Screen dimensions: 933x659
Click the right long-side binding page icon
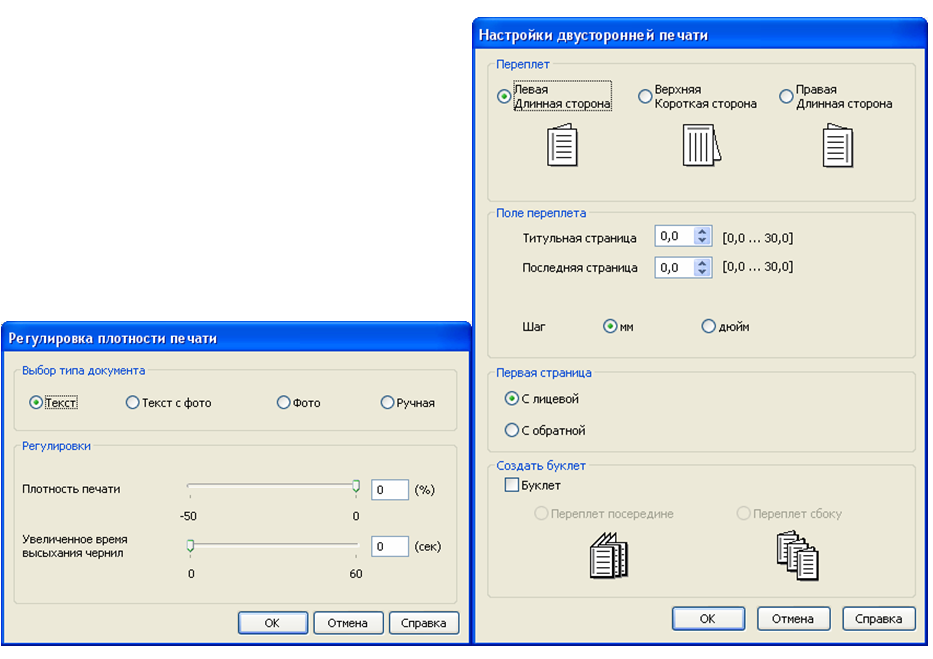tap(838, 145)
